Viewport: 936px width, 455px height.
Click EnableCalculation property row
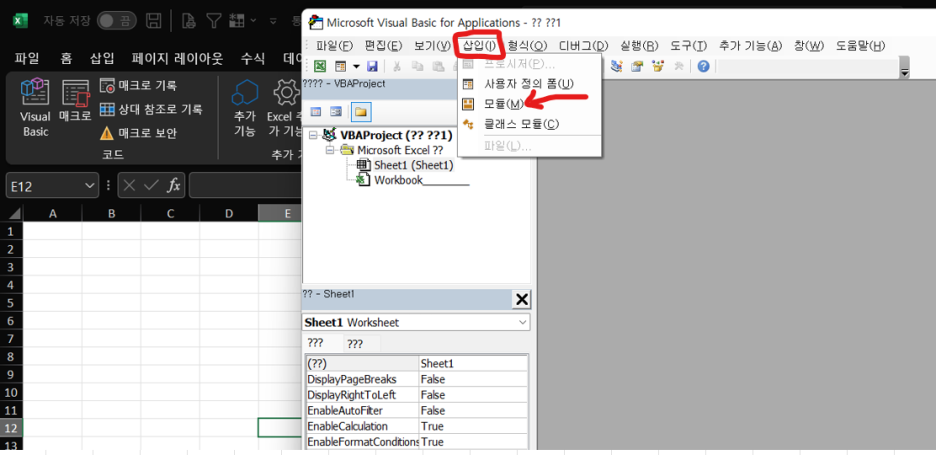click(x=417, y=426)
